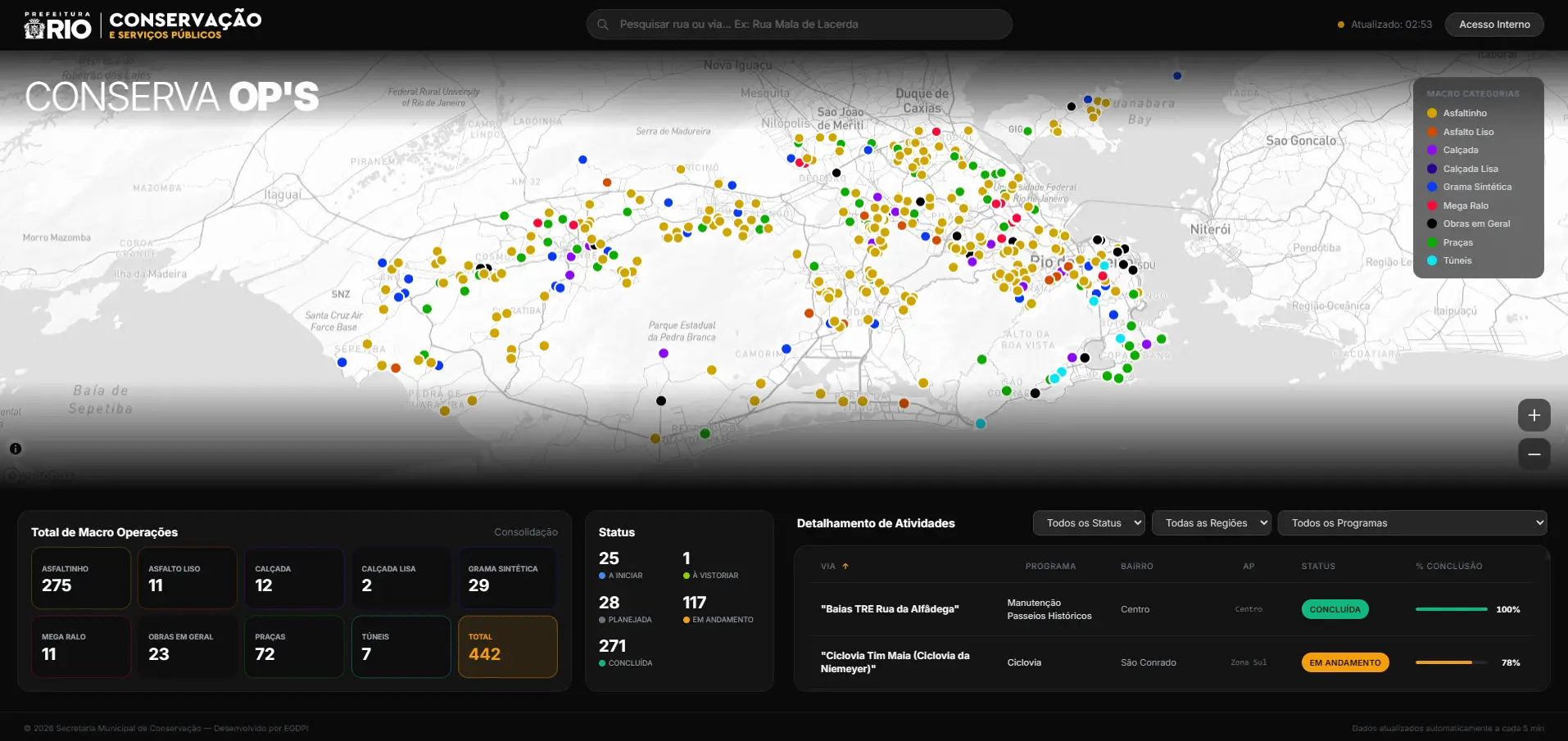Select the Praças 72 card
The width and height of the screenshot is (1568, 741).
coord(294,647)
